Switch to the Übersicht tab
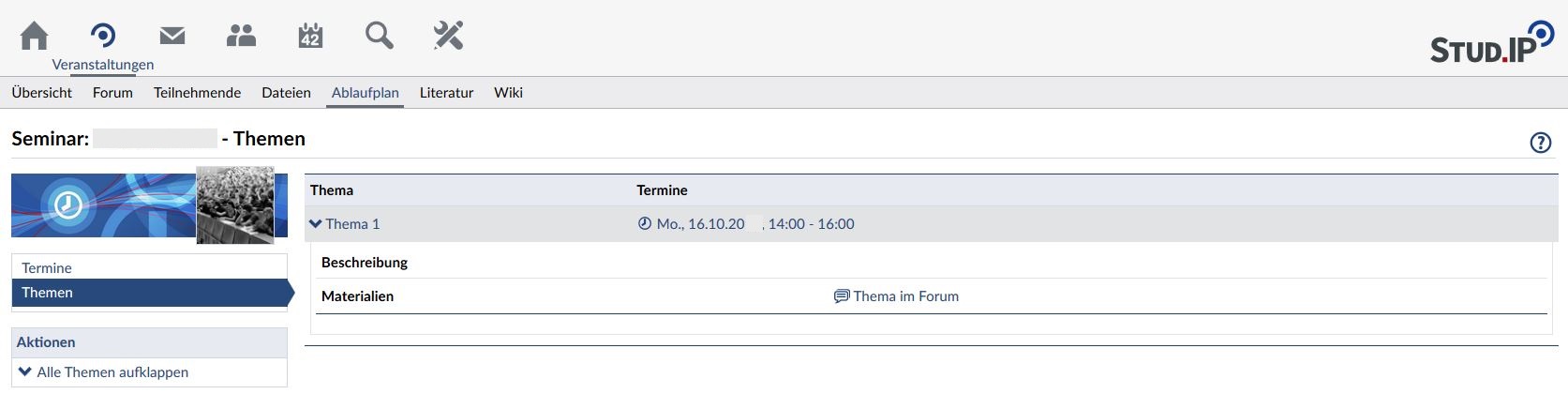 (41, 93)
